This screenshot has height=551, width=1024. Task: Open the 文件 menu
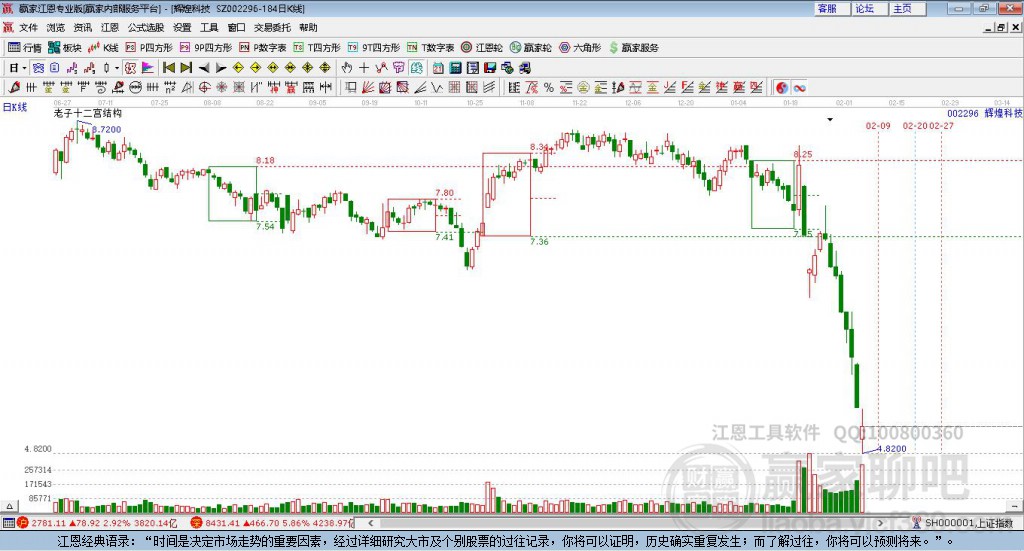29,27
